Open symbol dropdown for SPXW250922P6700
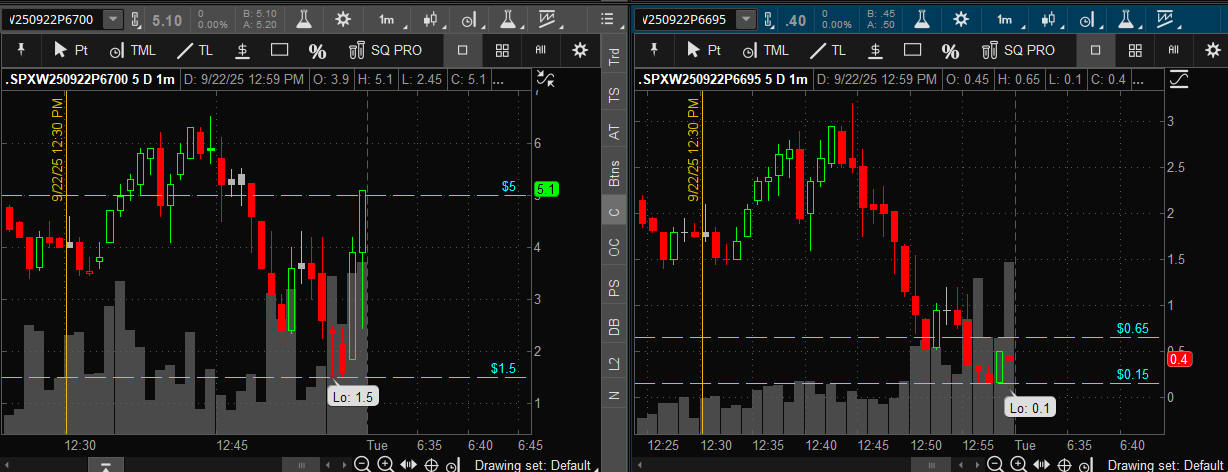The width and height of the screenshot is (1228, 472). tap(113, 19)
